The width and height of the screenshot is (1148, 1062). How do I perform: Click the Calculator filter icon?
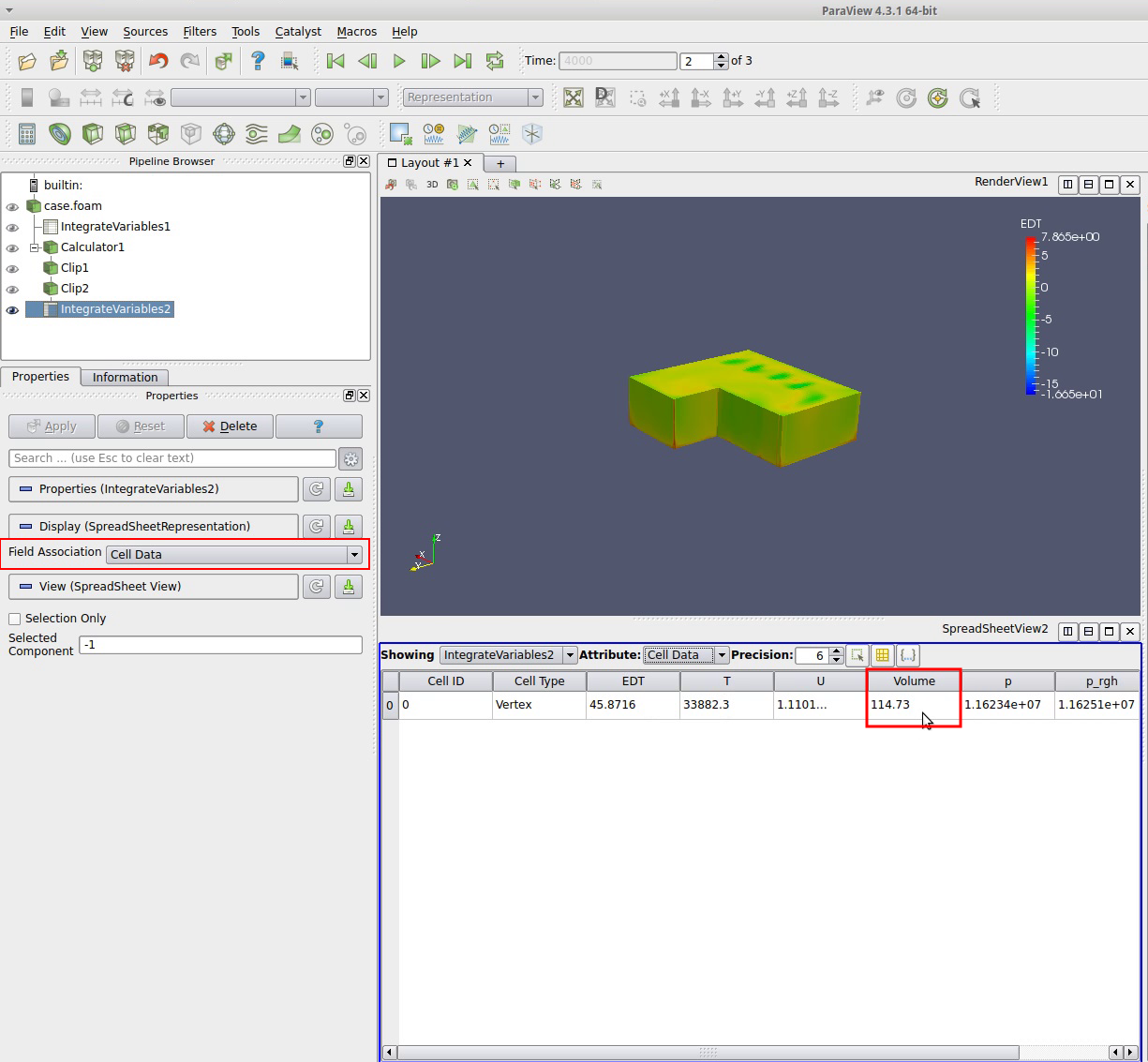coord(27,134)
